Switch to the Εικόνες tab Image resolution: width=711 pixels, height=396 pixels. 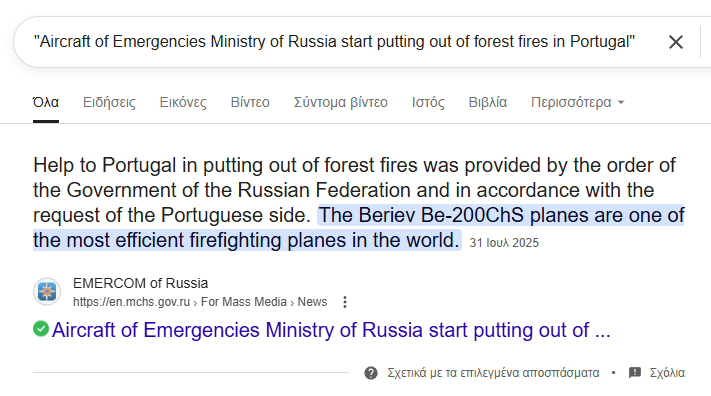pyautogui.click(x=183, y=102)
